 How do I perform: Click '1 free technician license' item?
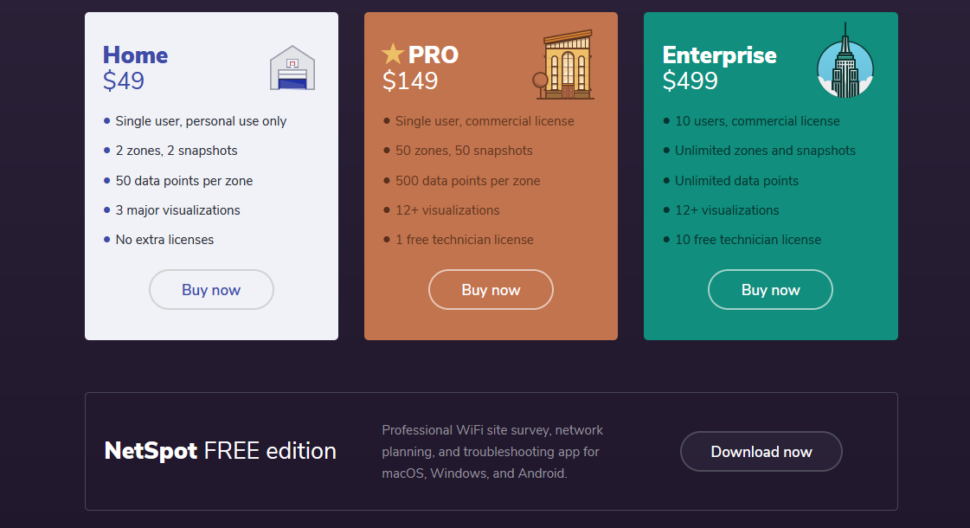[465, 240]
